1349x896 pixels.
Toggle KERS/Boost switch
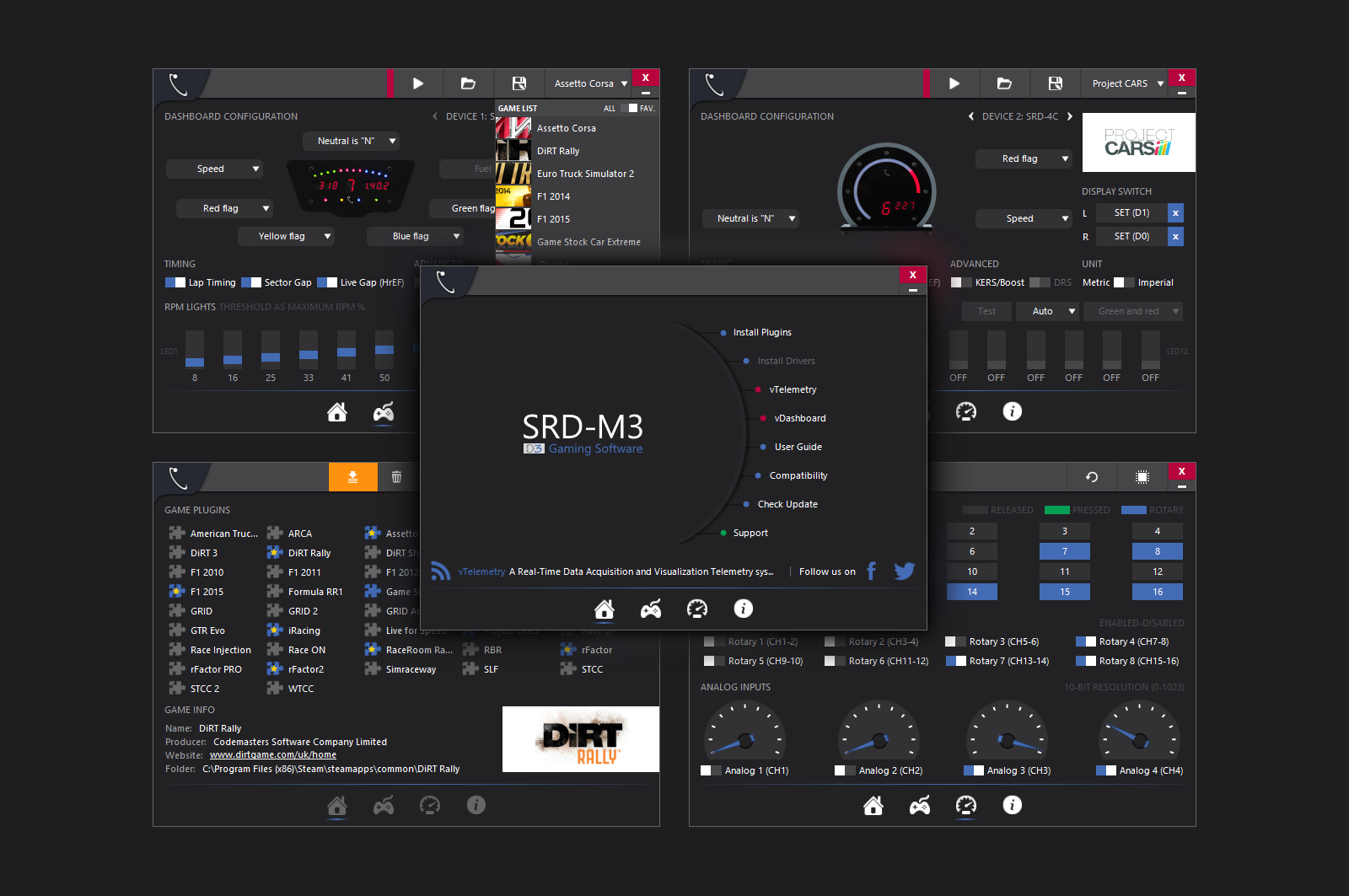[961, 282]
